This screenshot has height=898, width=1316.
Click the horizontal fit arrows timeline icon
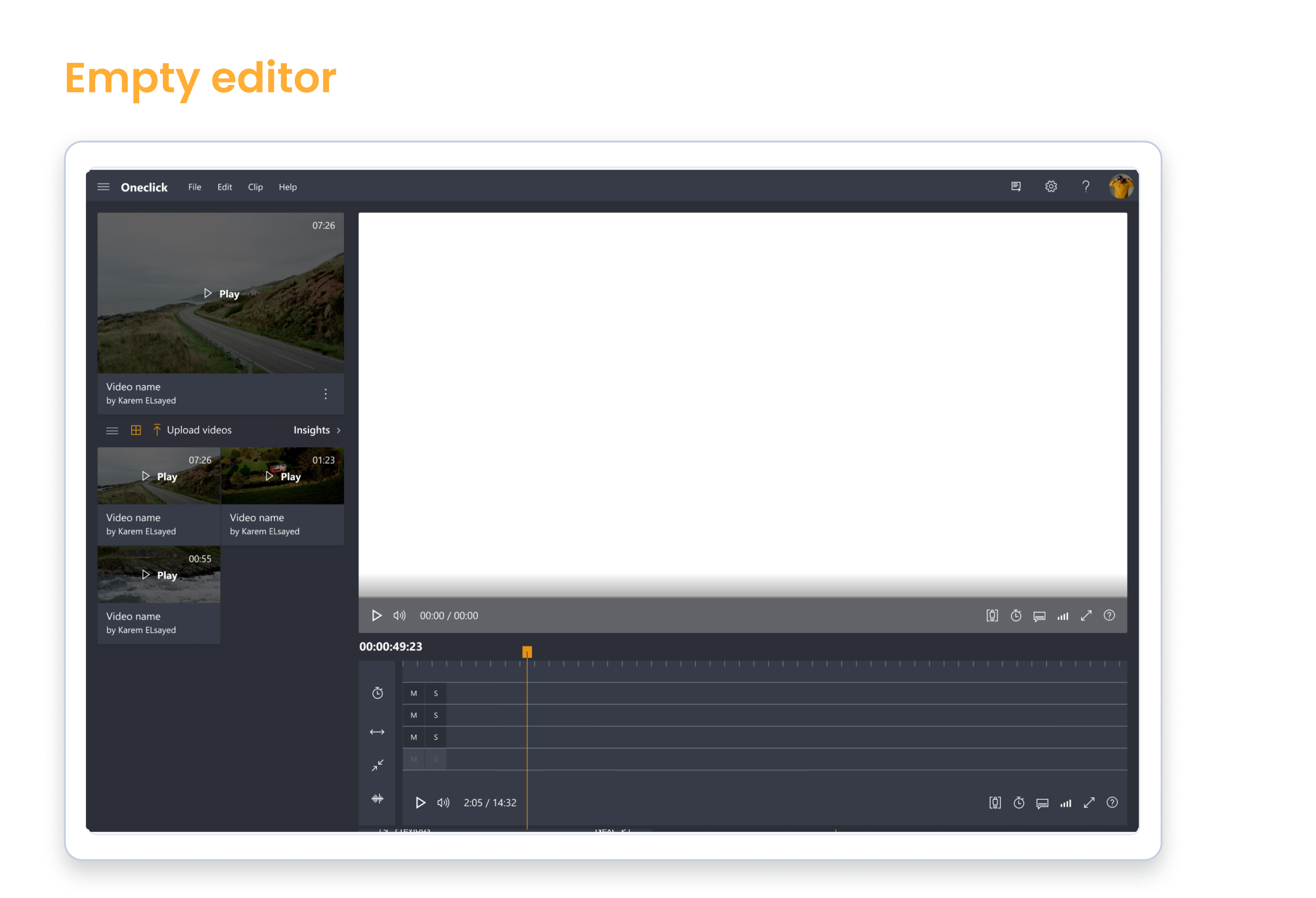tap(377, 732)
